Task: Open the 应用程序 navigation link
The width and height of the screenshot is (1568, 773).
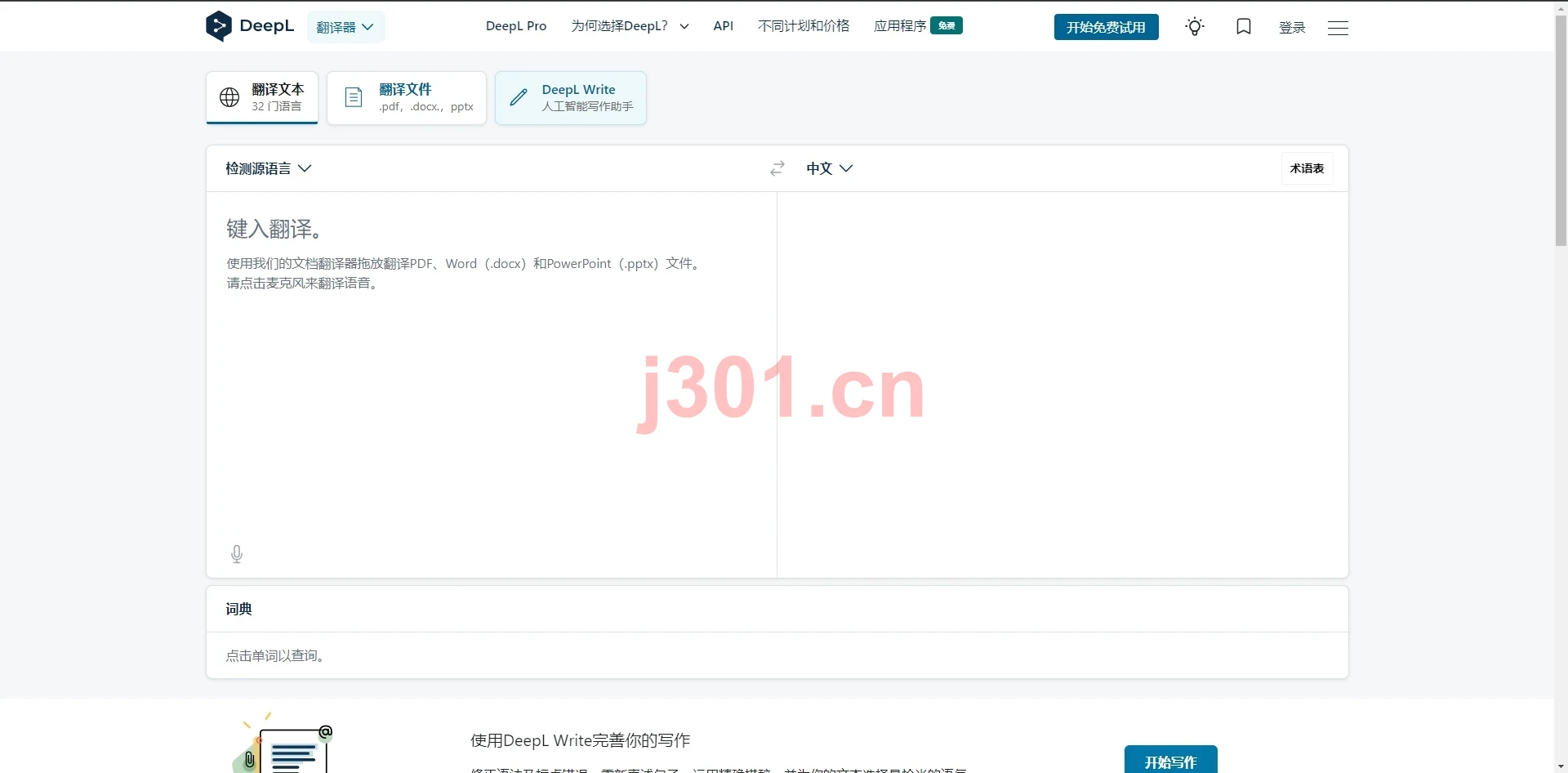Action: (900, 26)
